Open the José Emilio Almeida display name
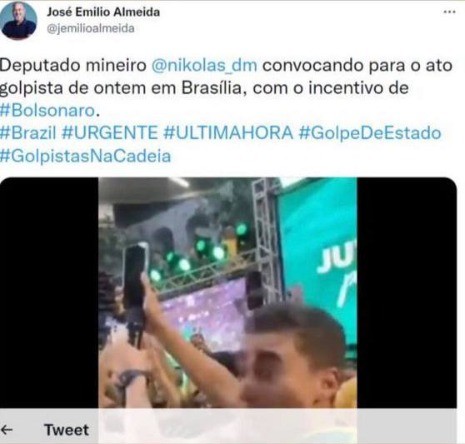This screenshot has height=444, width=465. pos(103,12)
